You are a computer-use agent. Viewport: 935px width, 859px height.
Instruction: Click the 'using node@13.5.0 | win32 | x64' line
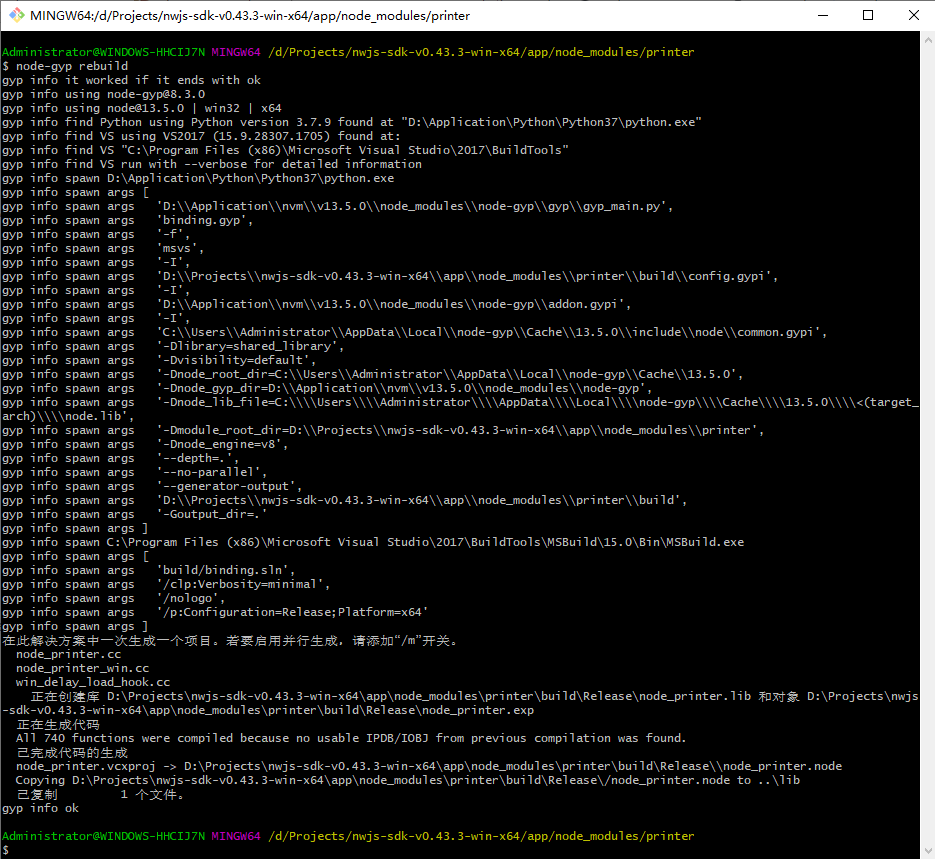click(x=142, y=108)
